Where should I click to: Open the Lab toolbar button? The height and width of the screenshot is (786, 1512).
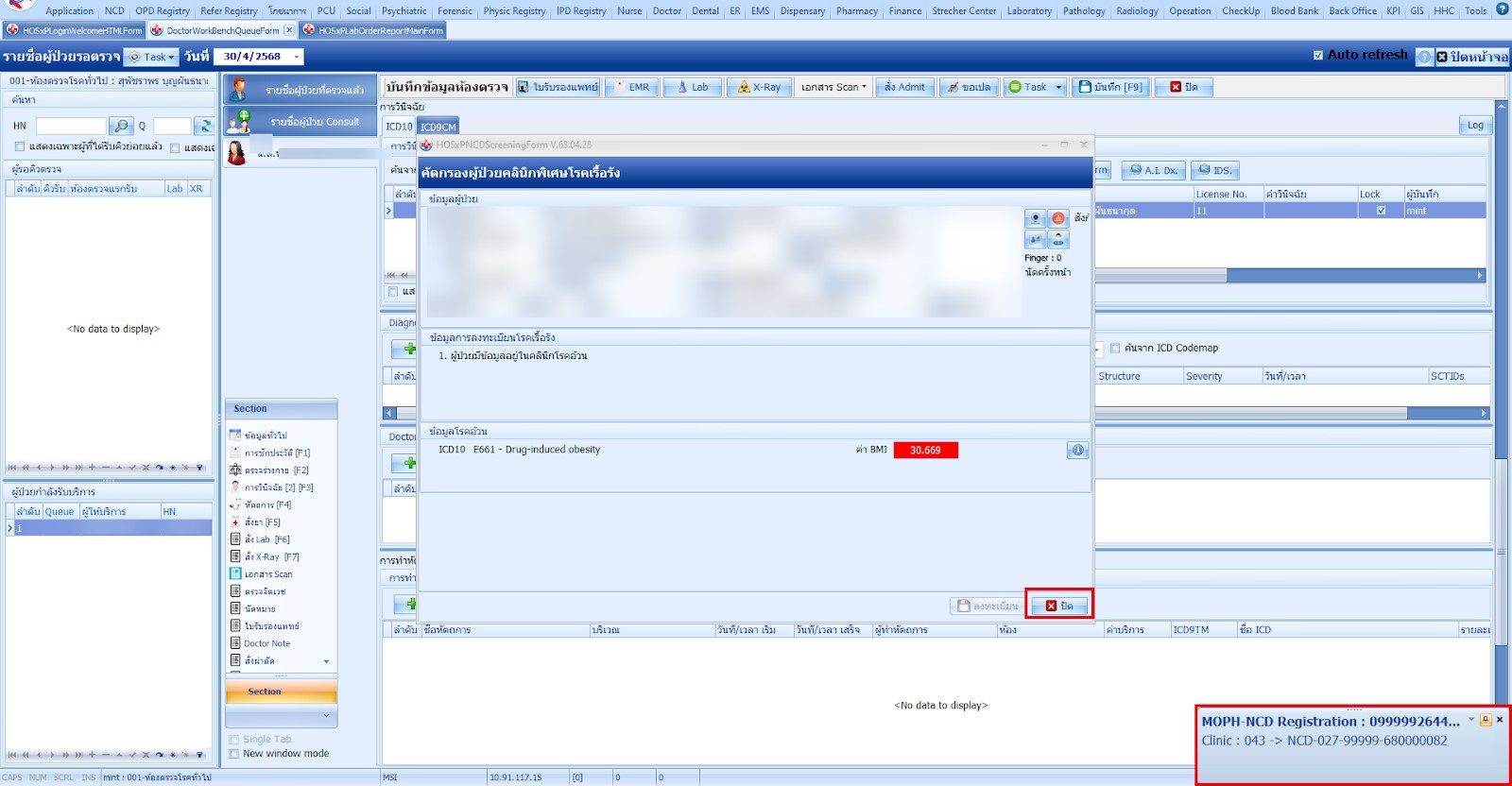pyautogui.click(x=692, y=87)
